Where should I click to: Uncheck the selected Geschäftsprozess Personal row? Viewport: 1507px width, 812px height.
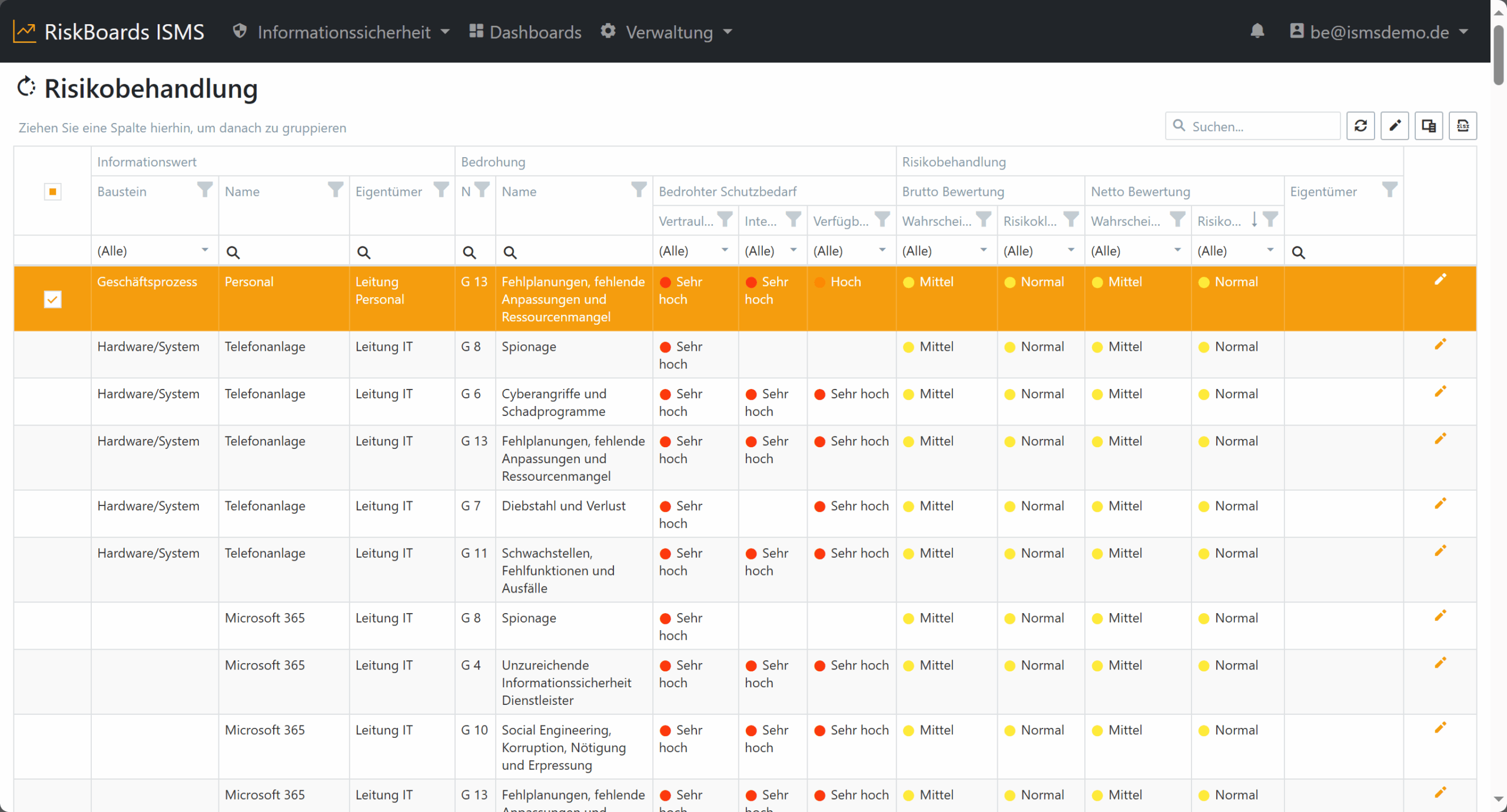tap(52, 299)
